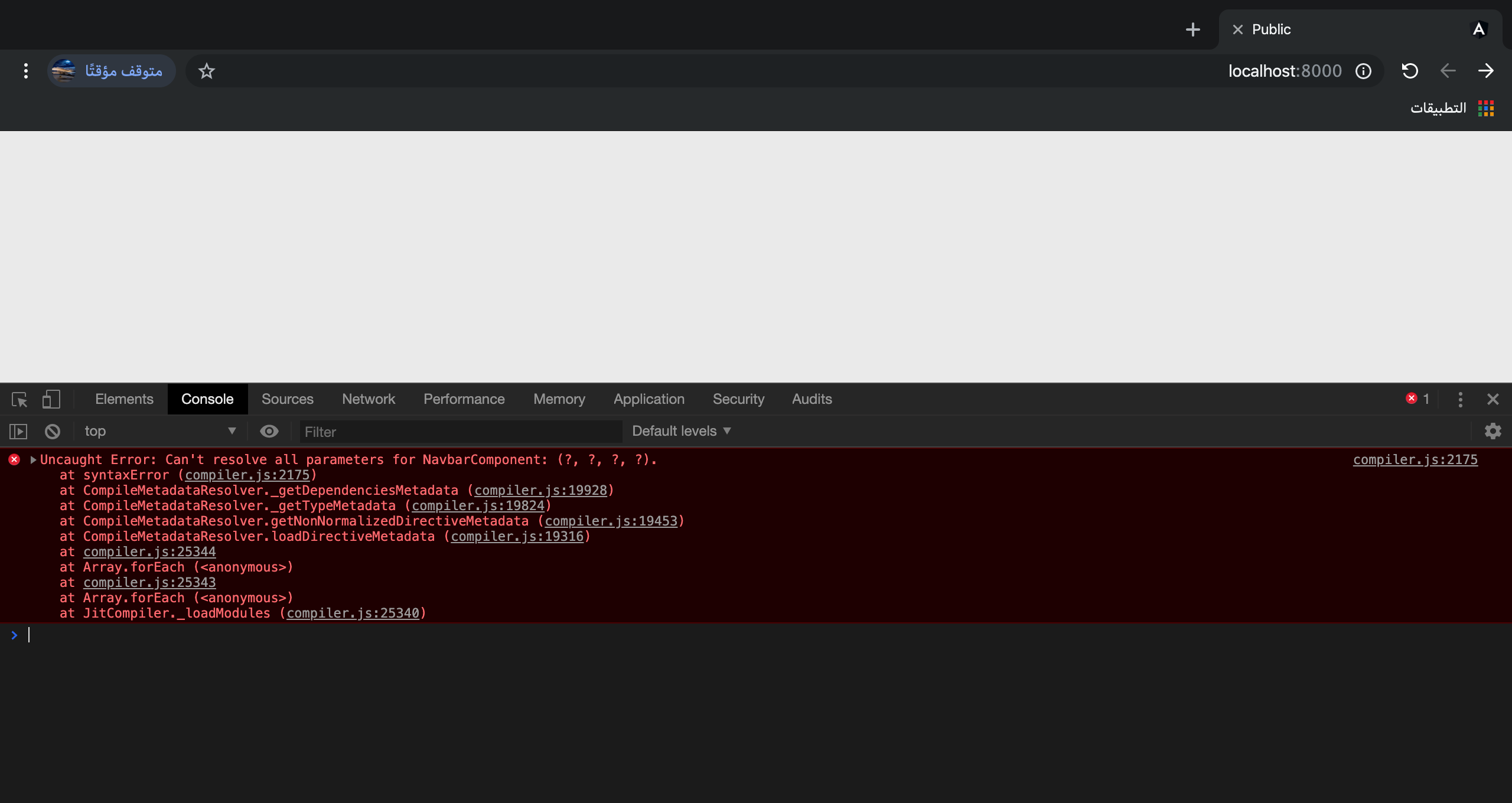This screenshot has width=1512, height=803.
Task: Open the Application panel
Action: pyautogui.click(x=648, y=399)
